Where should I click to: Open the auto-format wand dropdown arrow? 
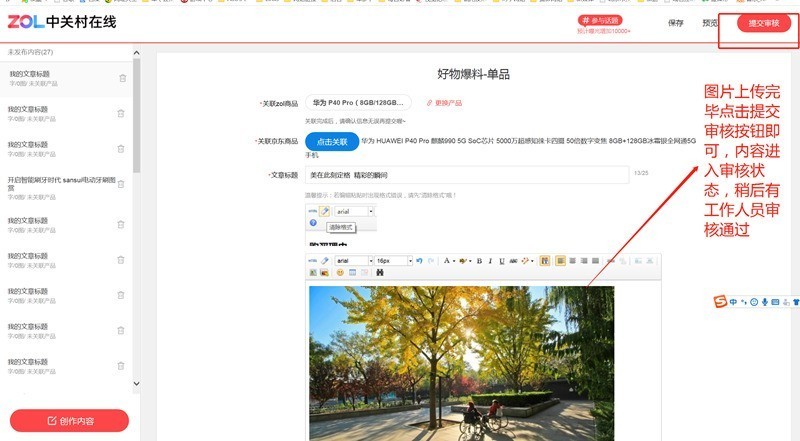tap(532, 261)
